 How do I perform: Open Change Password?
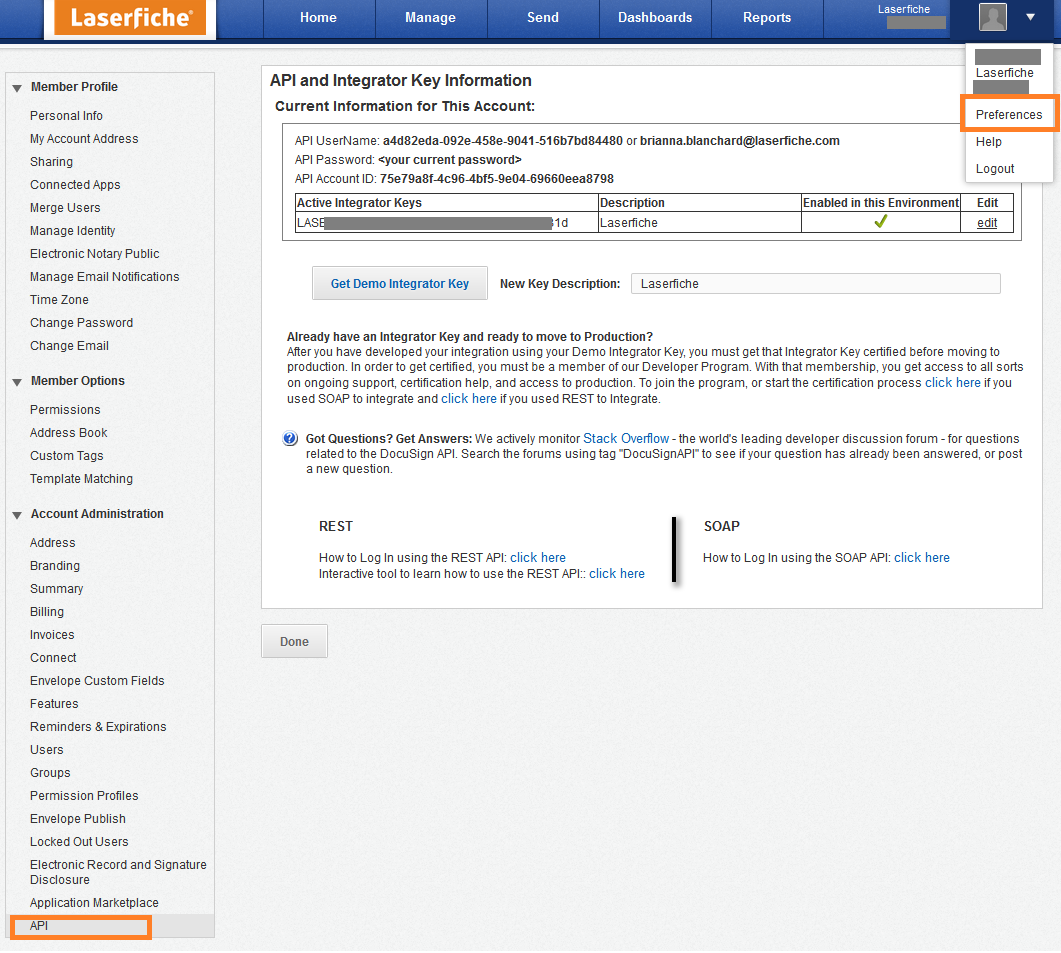click(x=81, y=323)
